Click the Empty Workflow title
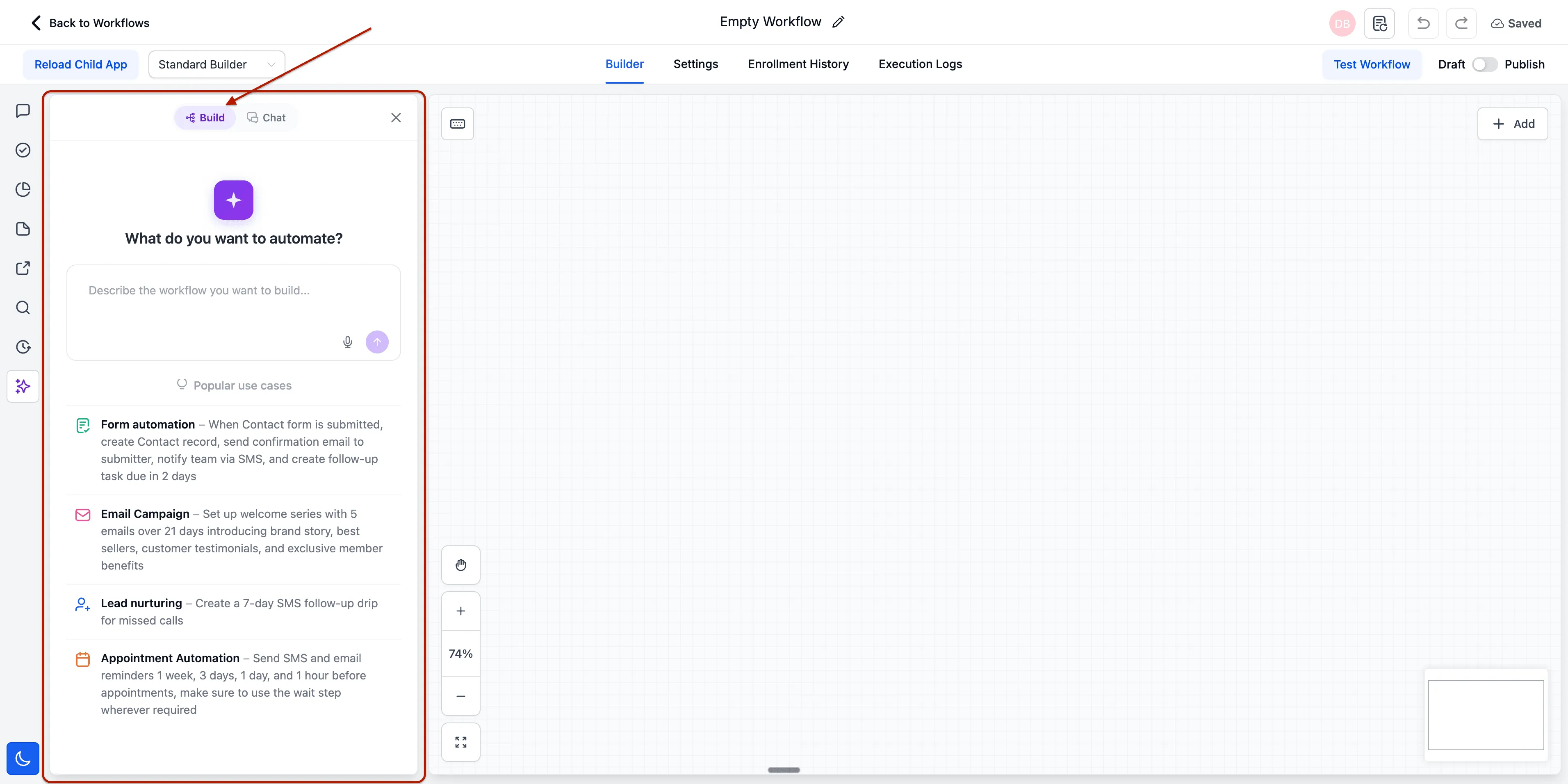Image resolution: width=1568 pixels, height=784 pixels. (770, 22)
